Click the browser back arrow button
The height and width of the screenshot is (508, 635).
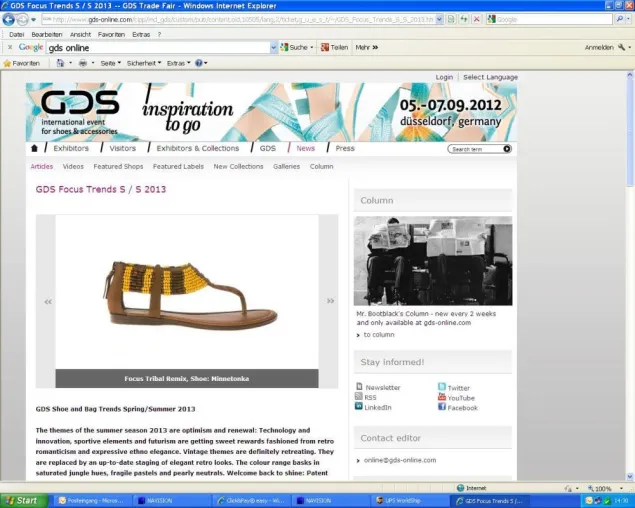9,19
